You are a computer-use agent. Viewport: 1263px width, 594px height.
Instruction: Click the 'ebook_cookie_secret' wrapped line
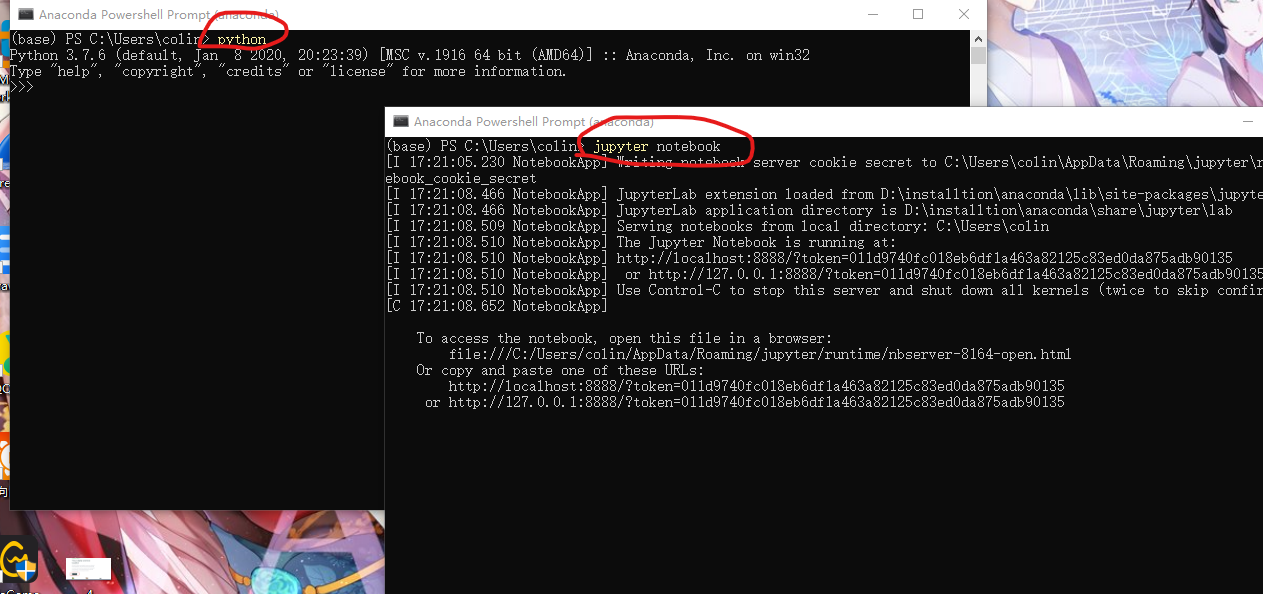tap(461, 178)
